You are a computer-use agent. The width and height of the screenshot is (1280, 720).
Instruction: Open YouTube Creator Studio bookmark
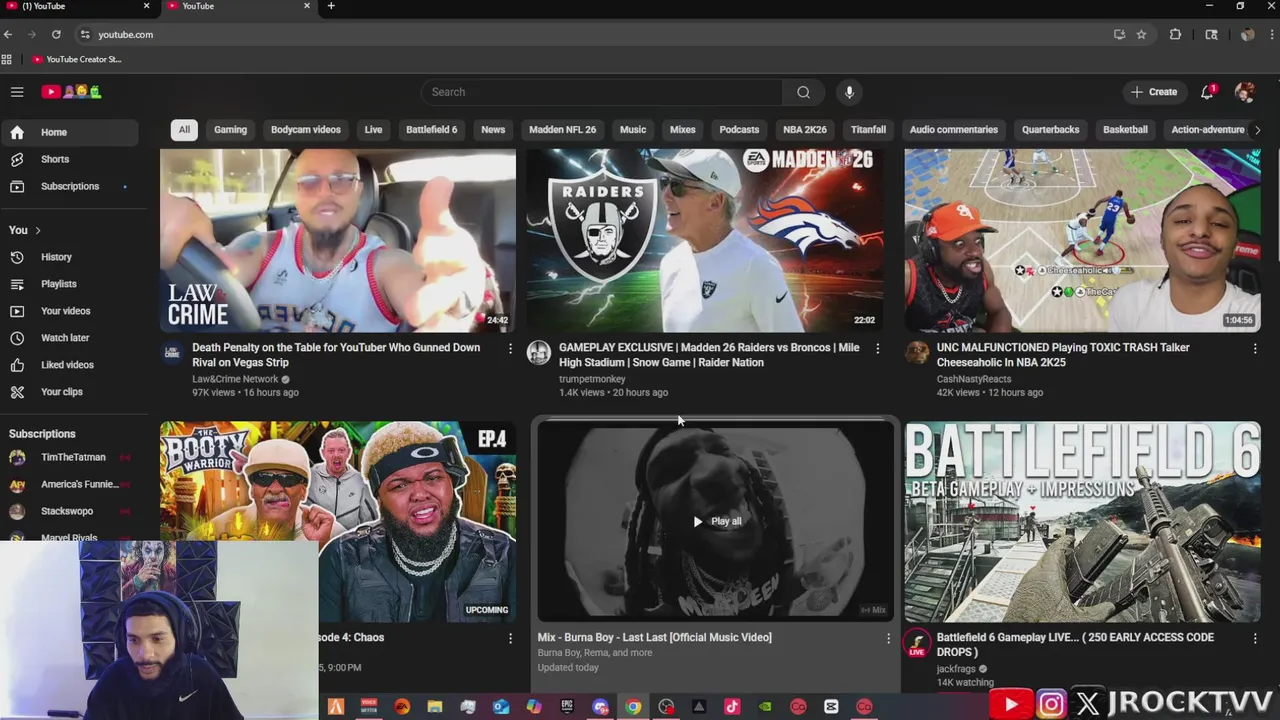pos(77,59)
